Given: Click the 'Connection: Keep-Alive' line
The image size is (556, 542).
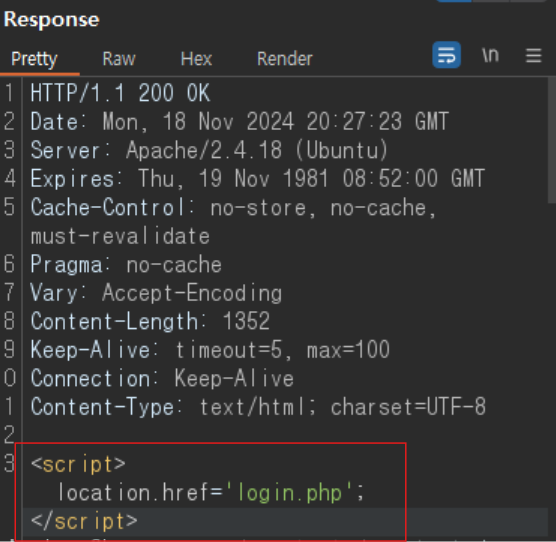Looking at the screenshot, I should click(x=162, y=378).
